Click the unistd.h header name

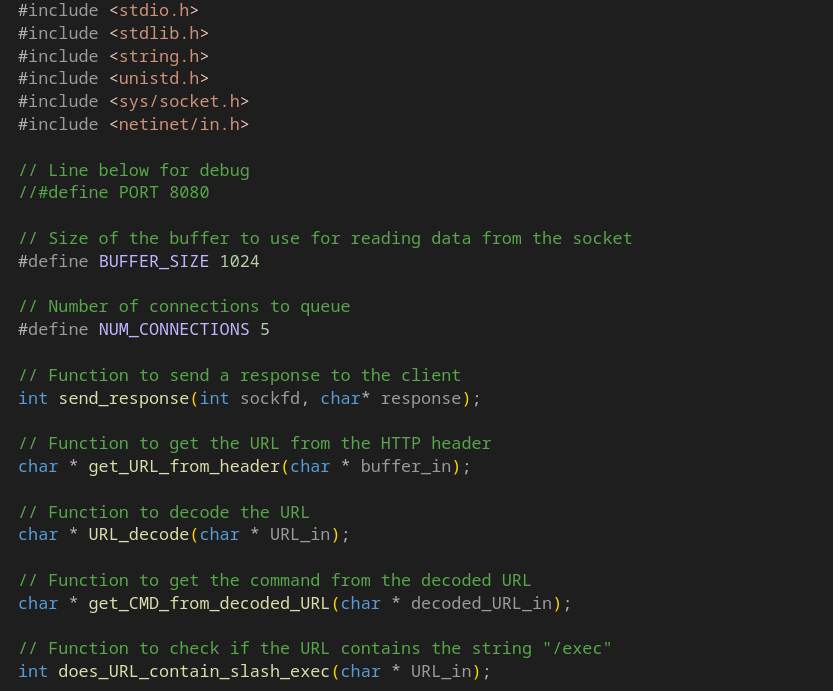pos(159,78)
